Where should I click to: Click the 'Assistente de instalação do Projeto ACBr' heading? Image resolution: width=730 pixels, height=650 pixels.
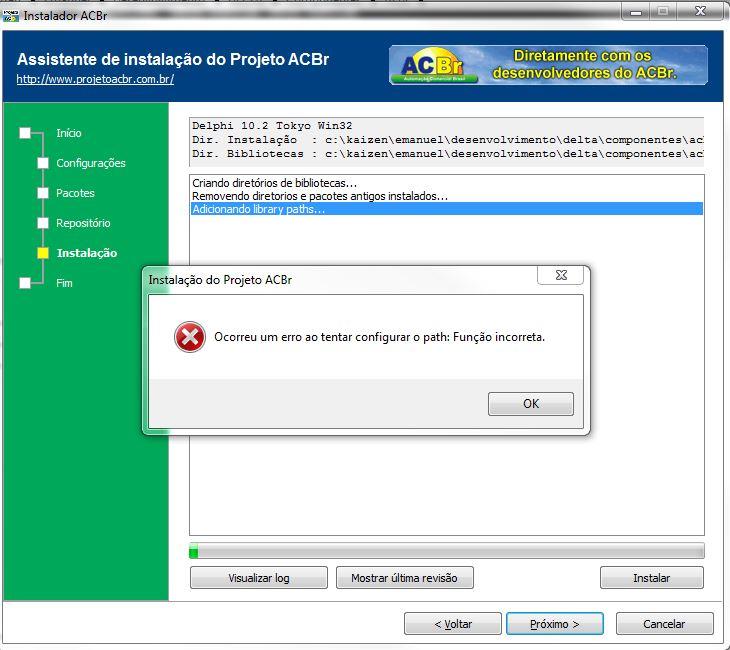(173, 60)
